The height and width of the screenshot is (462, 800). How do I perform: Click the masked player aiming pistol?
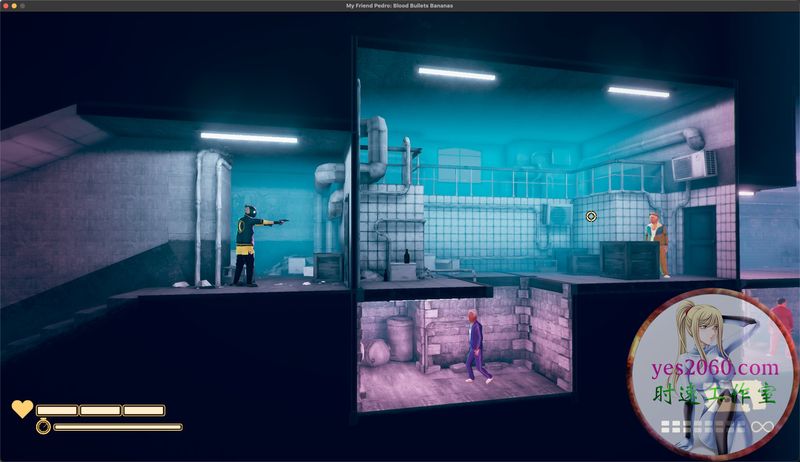point(249,245)
